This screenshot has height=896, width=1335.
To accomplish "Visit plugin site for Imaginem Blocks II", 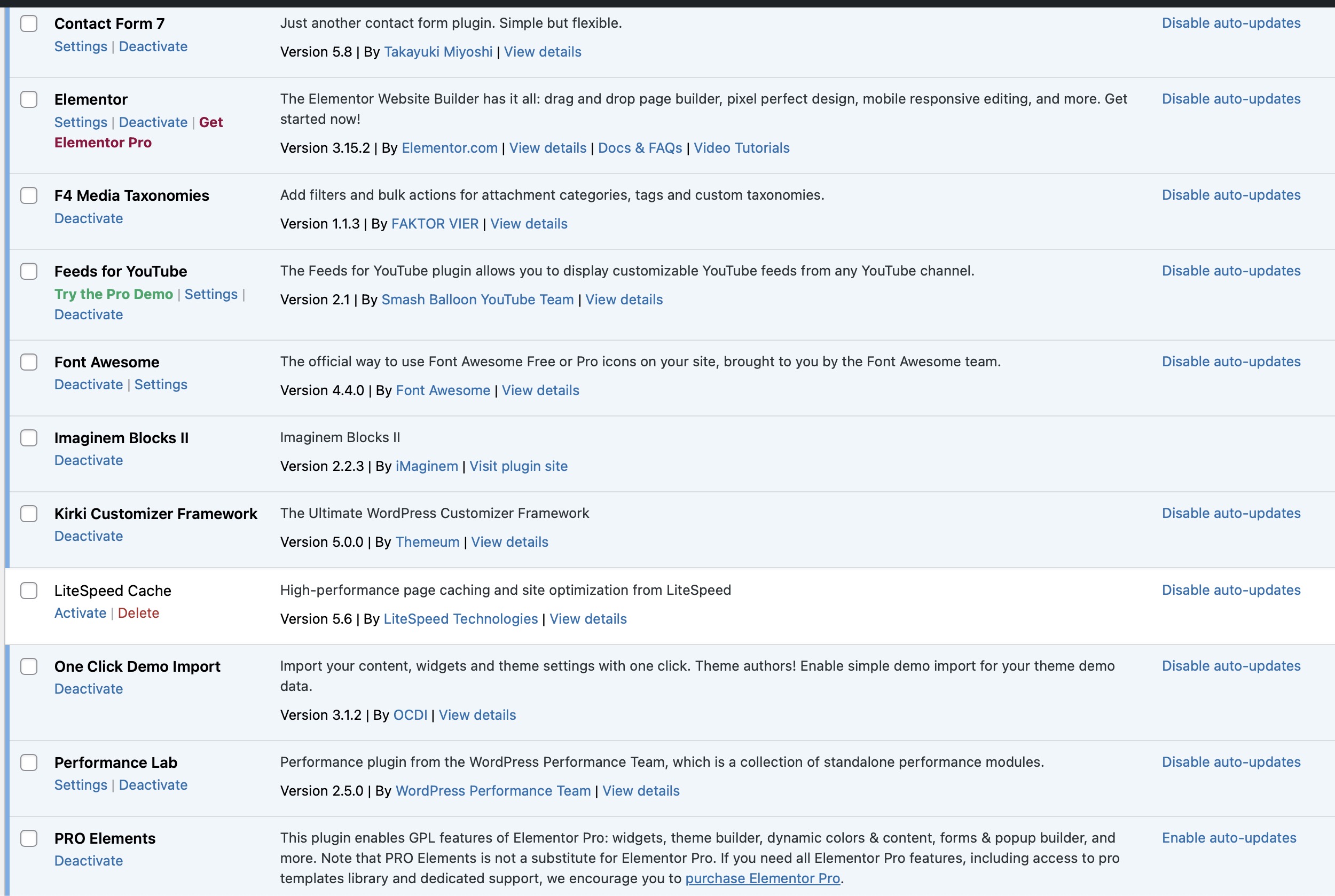I will (519, 466).
